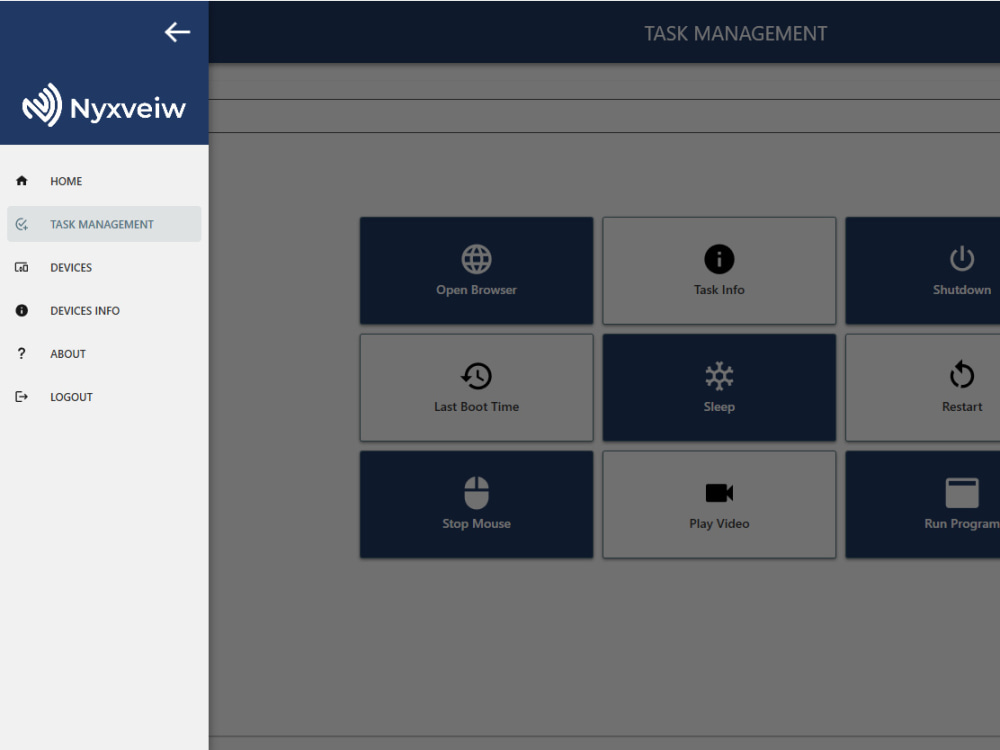This screenshot has width=1000, height=750.
Task: Click the info icon on Task Info tile
Action: pos(719,257)
